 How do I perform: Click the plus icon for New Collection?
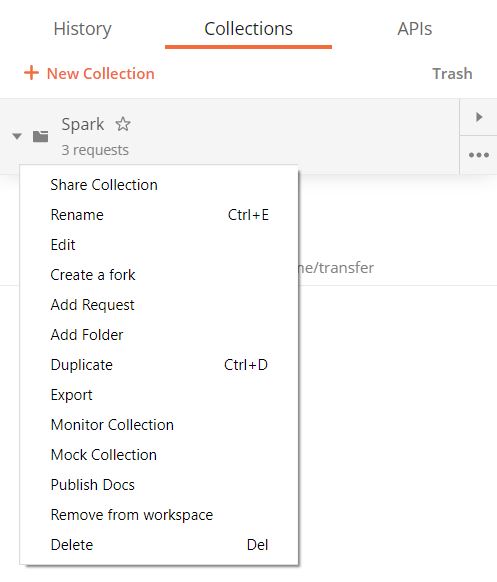click(31, 73)
